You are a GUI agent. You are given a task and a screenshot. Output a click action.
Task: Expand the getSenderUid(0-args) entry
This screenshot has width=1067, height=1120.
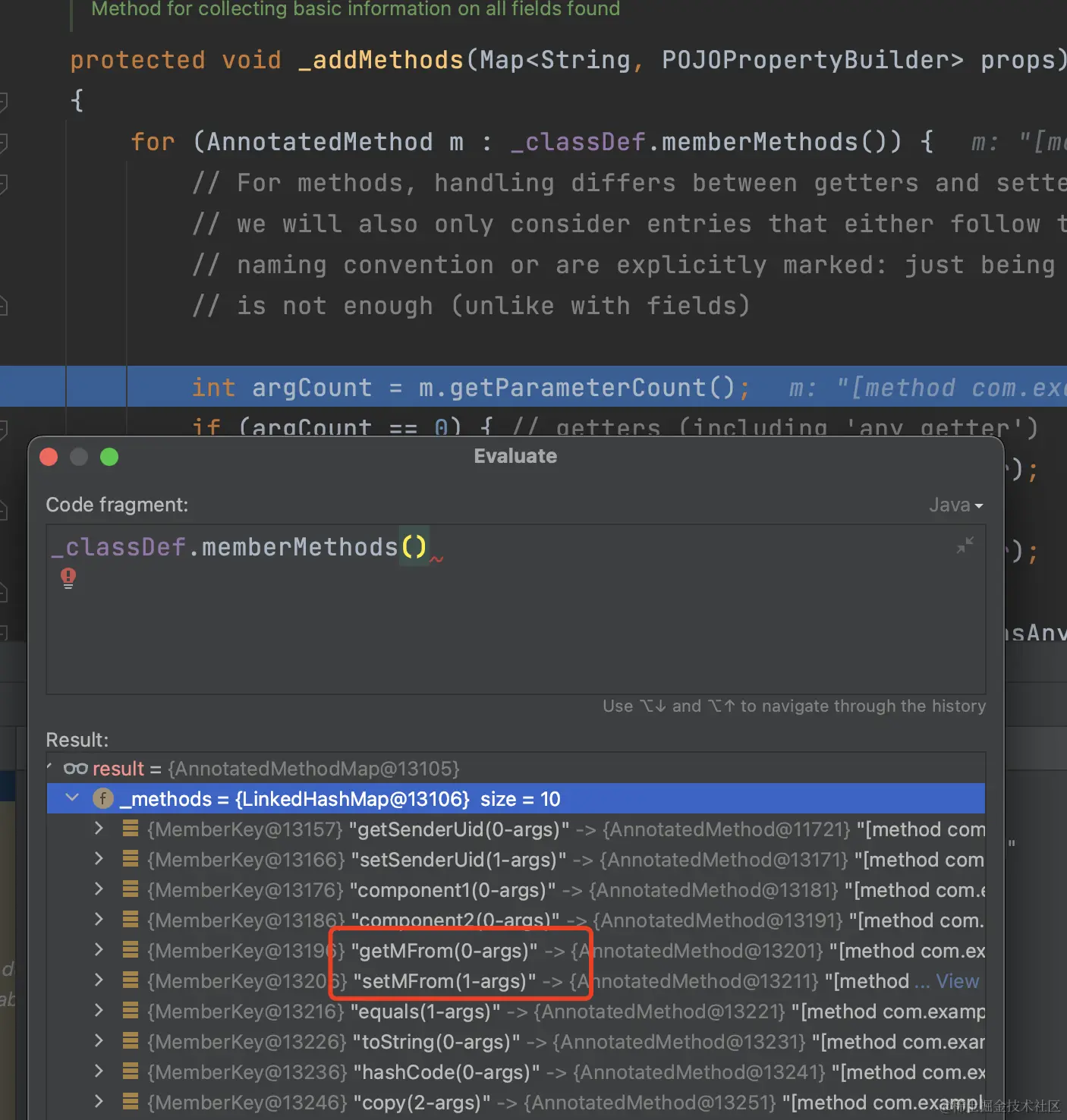point(99,829)
